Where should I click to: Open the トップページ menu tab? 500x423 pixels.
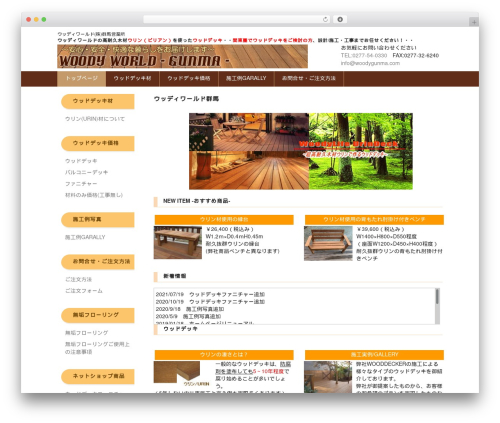(x=82, y=78)
